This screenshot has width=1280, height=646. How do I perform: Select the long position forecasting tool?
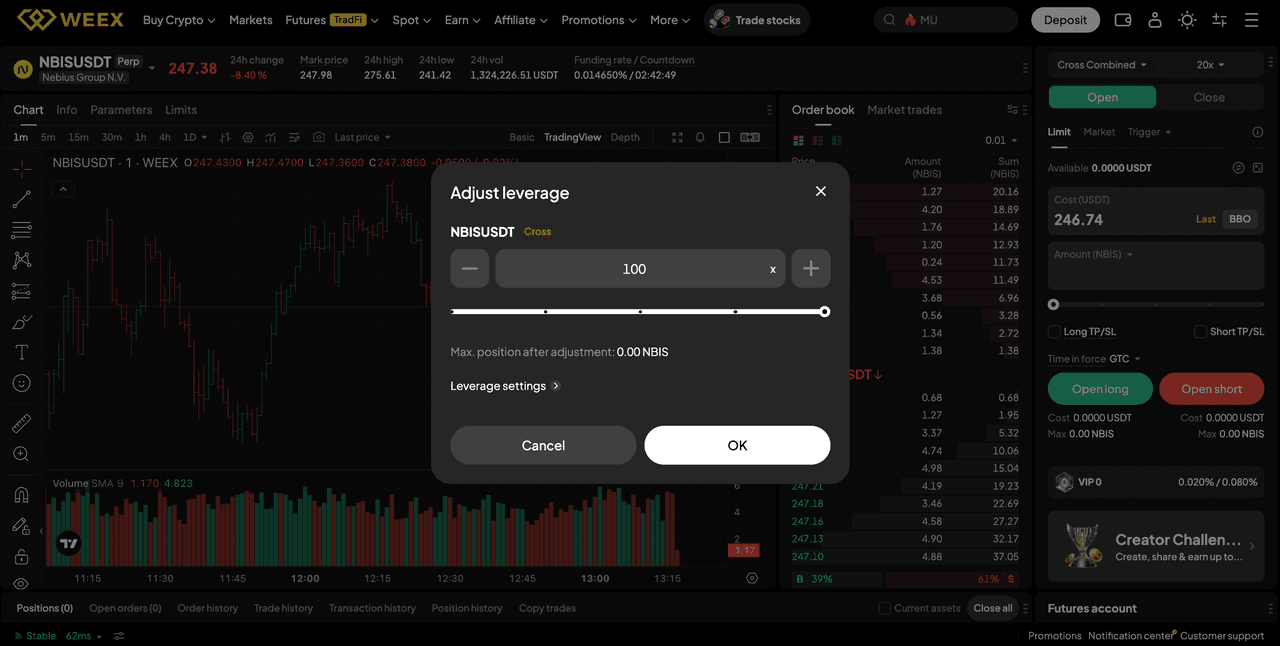point(21,292)
